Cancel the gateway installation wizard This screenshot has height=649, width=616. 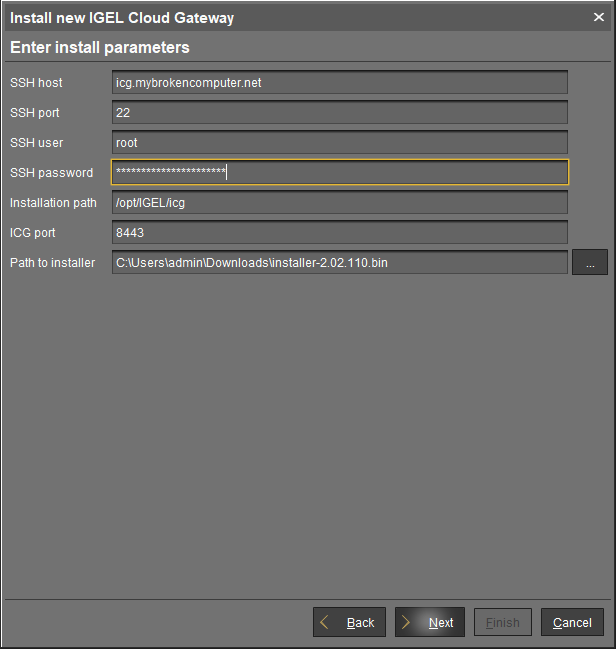pyautogui.click(x=572, y=622)
